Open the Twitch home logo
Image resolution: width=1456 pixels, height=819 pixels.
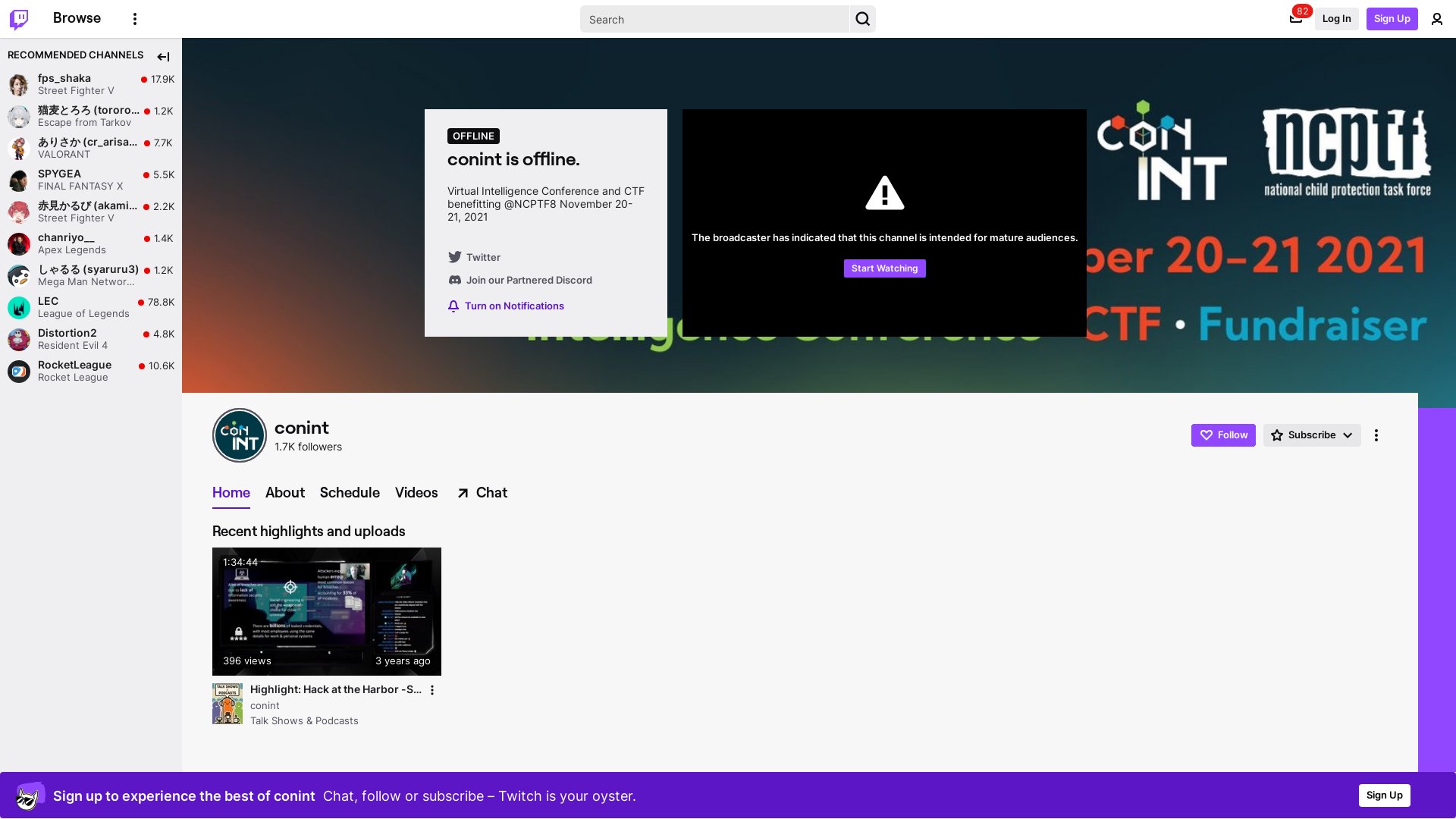pyautogui.click(x=19, y=19)
